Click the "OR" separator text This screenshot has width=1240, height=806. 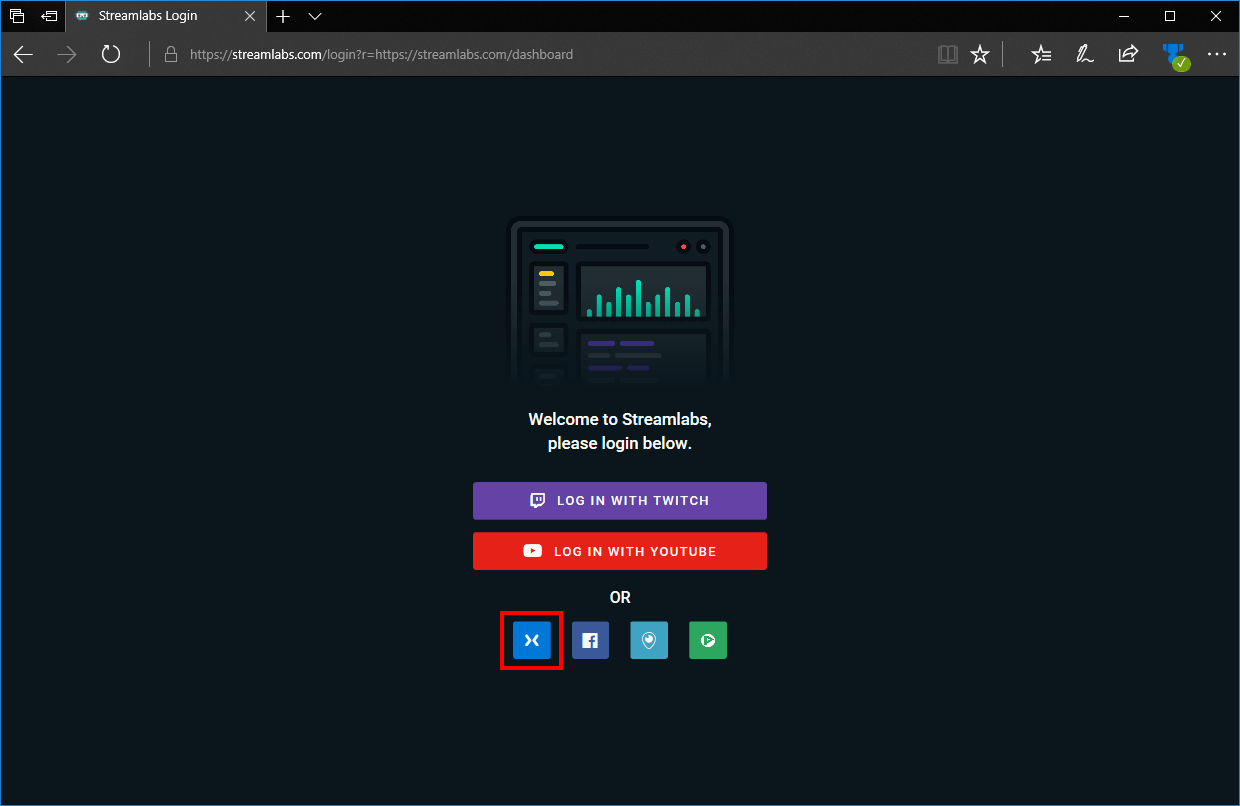[x=620, y=597]
